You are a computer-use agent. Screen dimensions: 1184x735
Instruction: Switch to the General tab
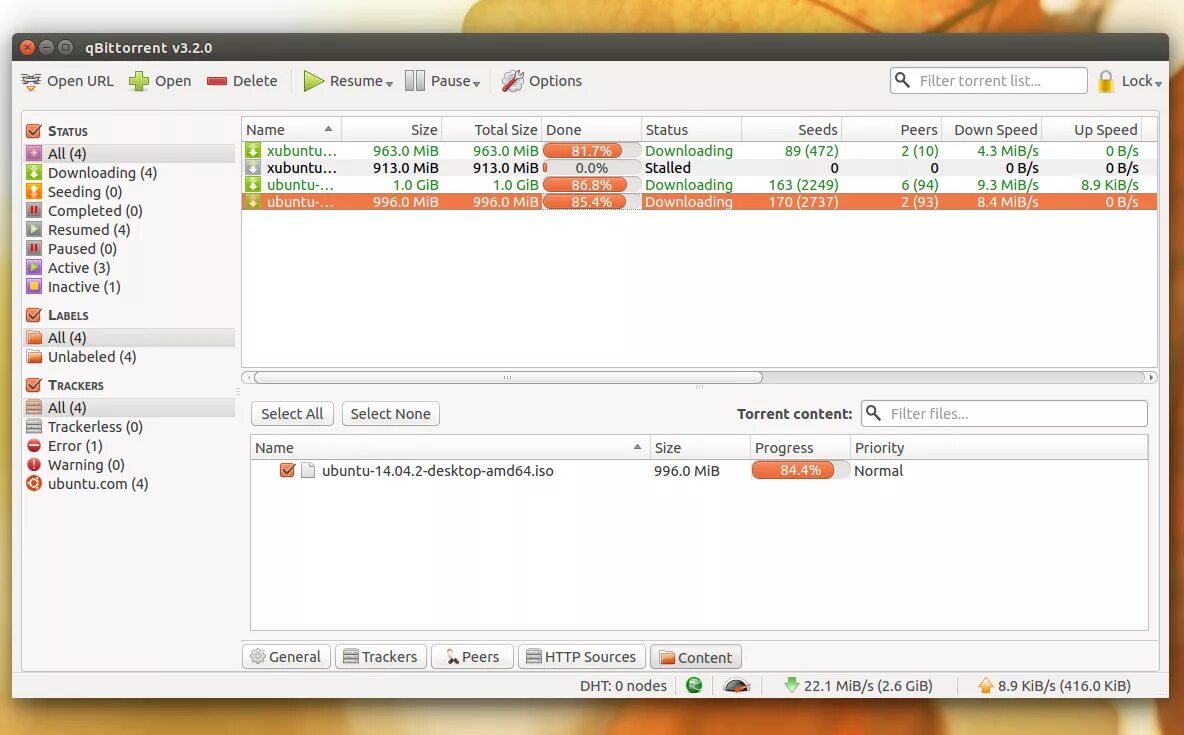point(286,656)
